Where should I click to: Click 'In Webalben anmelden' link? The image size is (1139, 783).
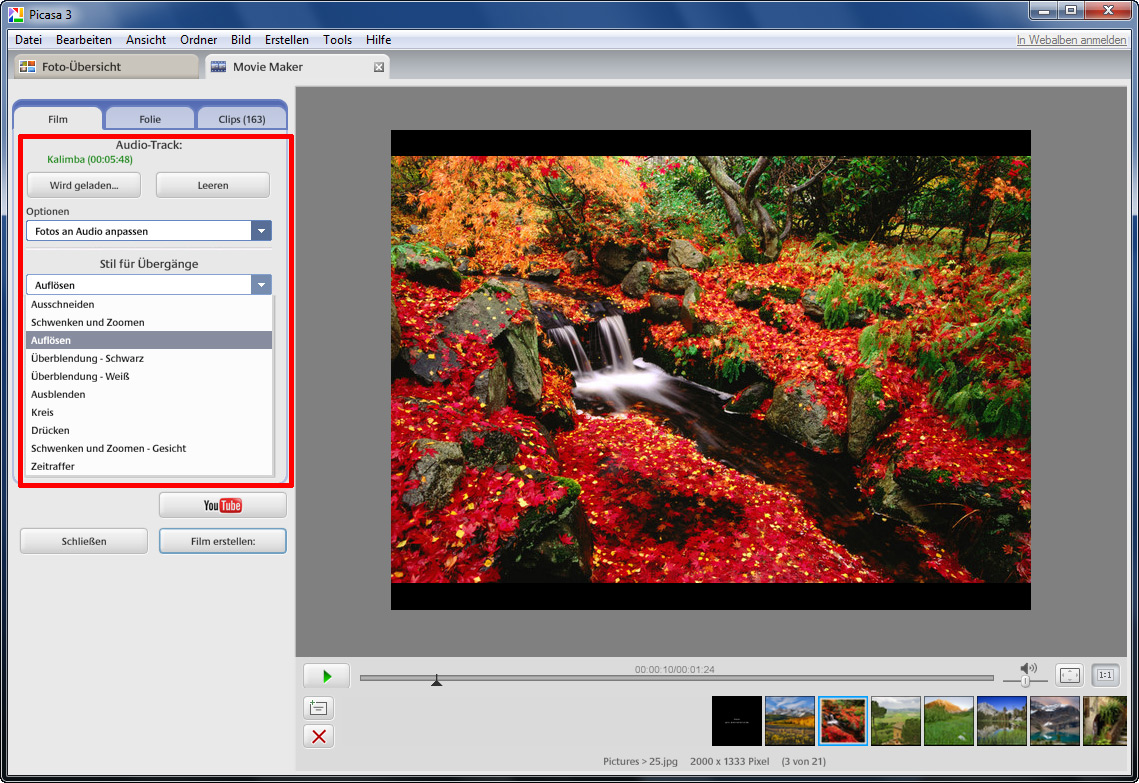coord(1071,40)
